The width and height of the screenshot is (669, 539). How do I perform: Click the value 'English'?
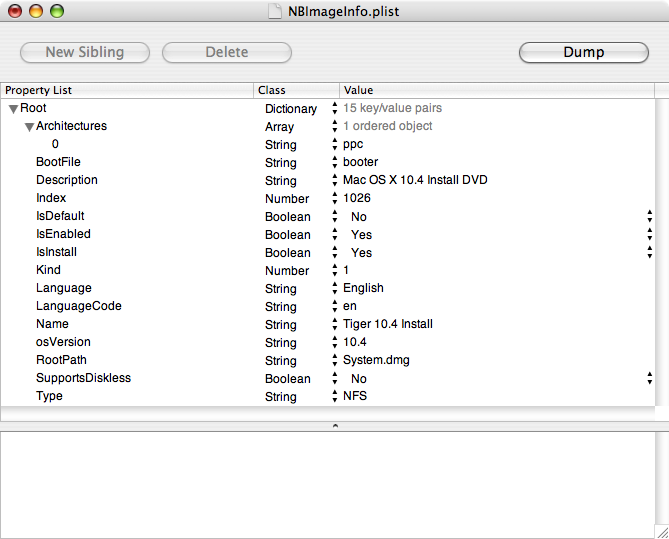pos(364,288)
